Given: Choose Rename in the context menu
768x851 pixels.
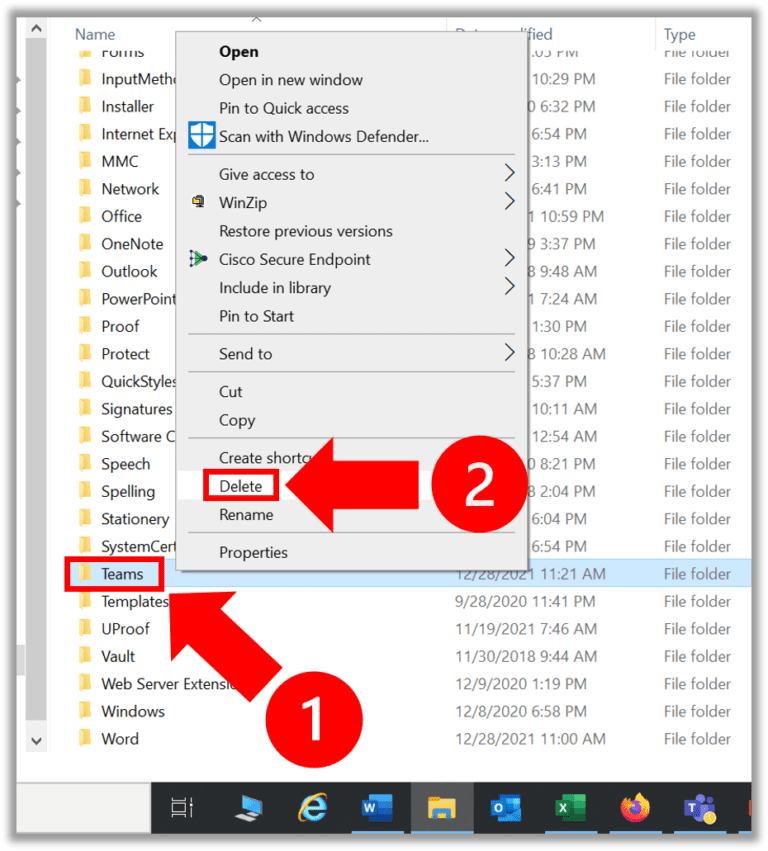Looking at the screenshot, I should (246, 515).
